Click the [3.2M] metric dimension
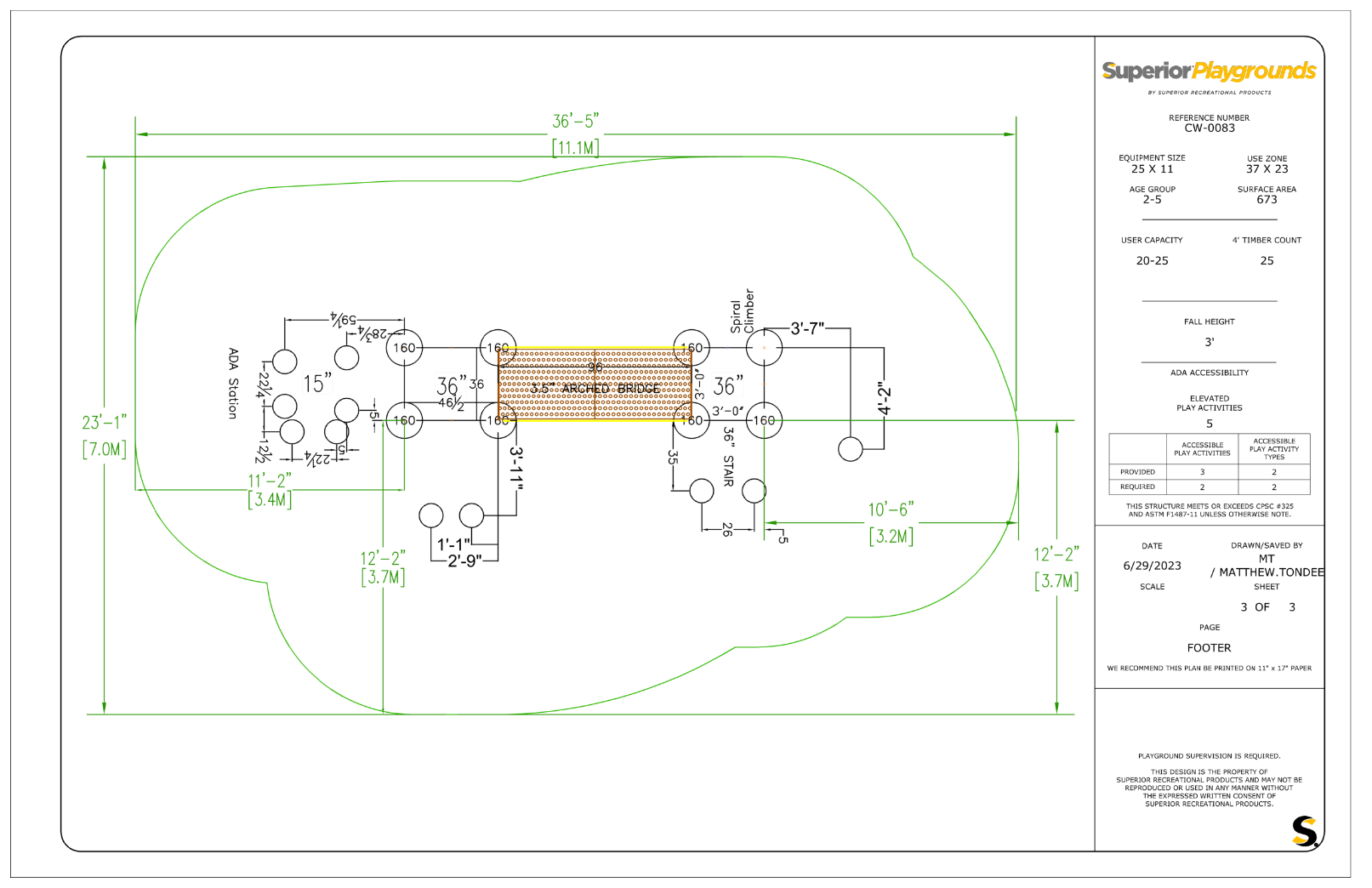Image resolution: width=1372 pixels, height=888 pixels. (x=891, y=537)
